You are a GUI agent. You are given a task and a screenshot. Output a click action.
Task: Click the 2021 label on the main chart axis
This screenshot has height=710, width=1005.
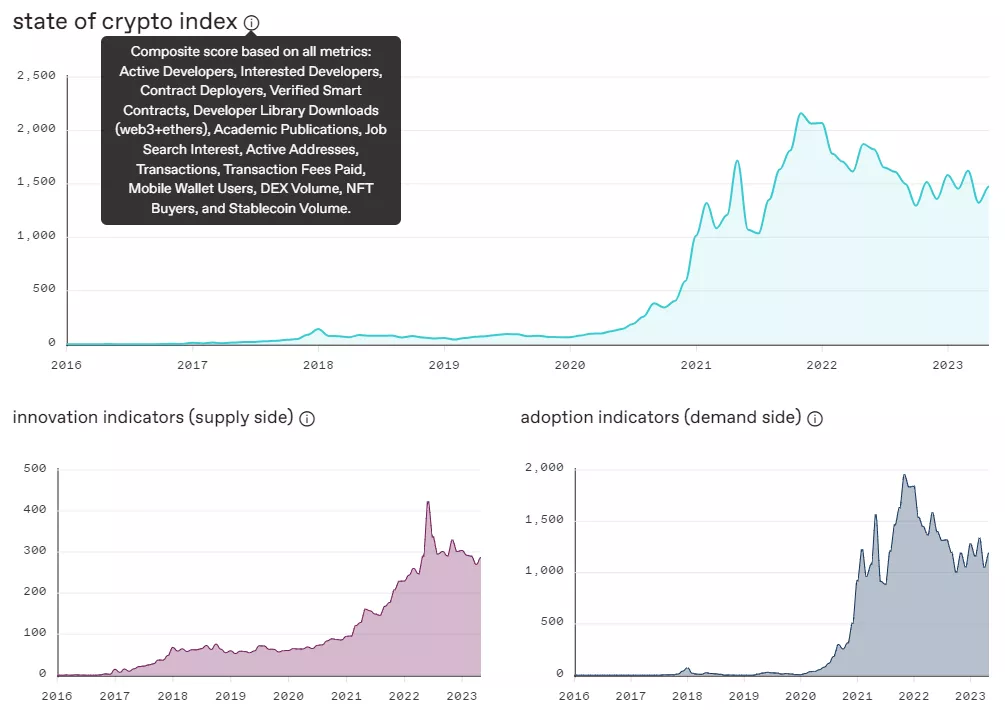coord(696,366)
